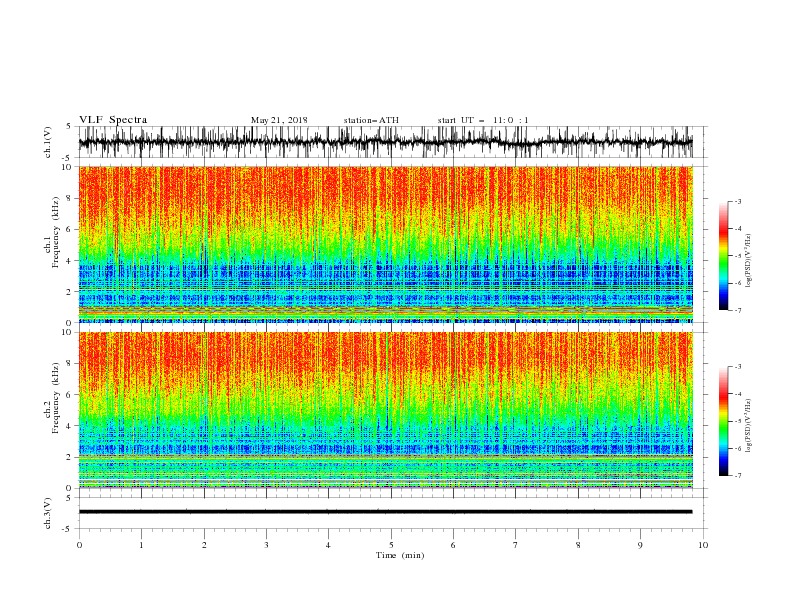The width and height of the screenshot is (792, 612).
Task: Click the lower ch.2 PSD color bar
Action: 724,421
